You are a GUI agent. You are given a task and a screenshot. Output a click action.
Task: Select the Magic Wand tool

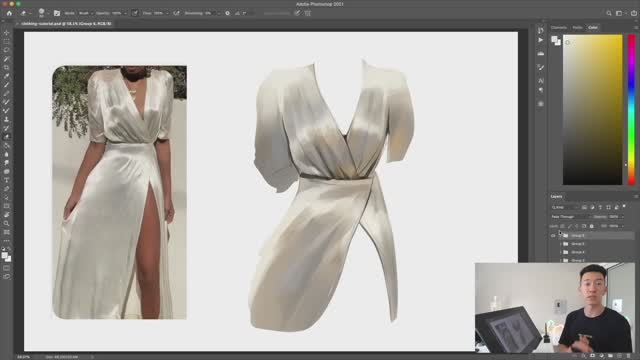pos(6,59)
